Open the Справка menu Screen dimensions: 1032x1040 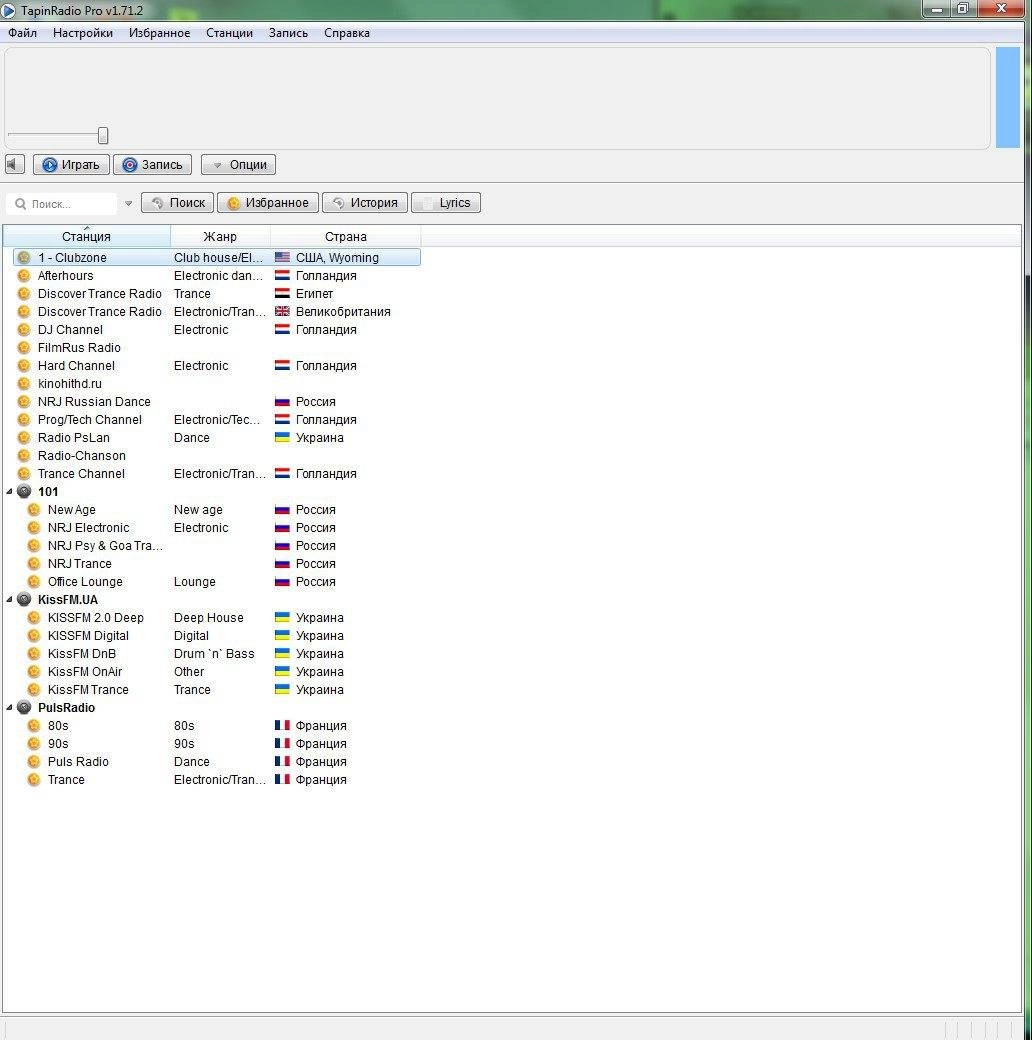click(x=347, y=32)
